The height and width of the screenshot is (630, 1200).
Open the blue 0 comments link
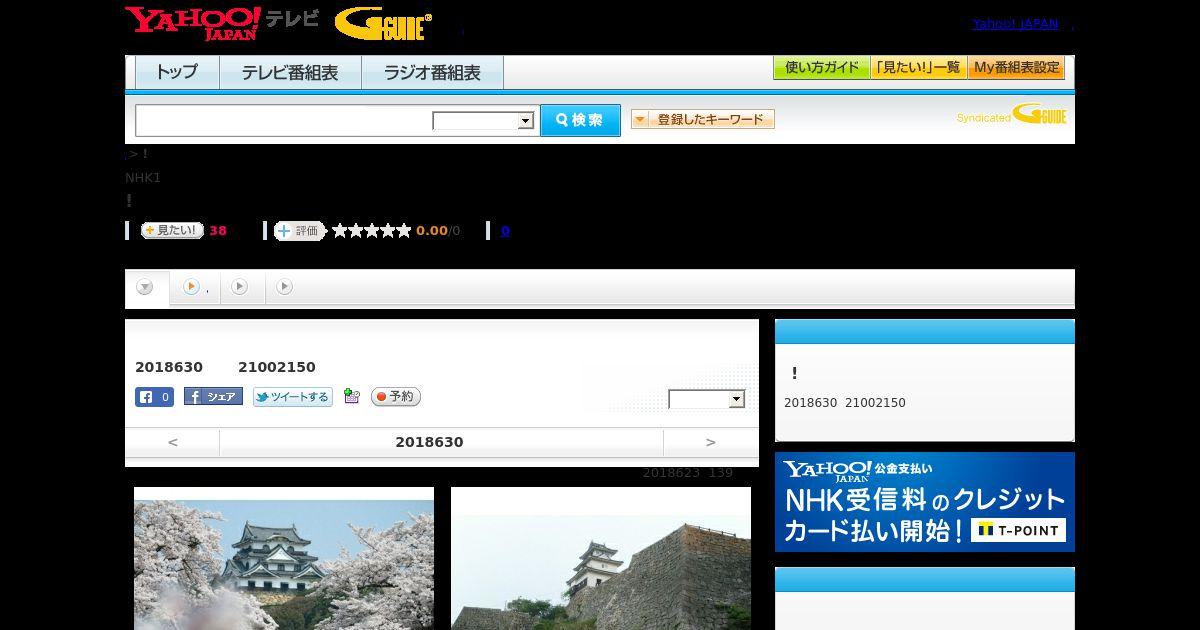click(x=505, y=231)
